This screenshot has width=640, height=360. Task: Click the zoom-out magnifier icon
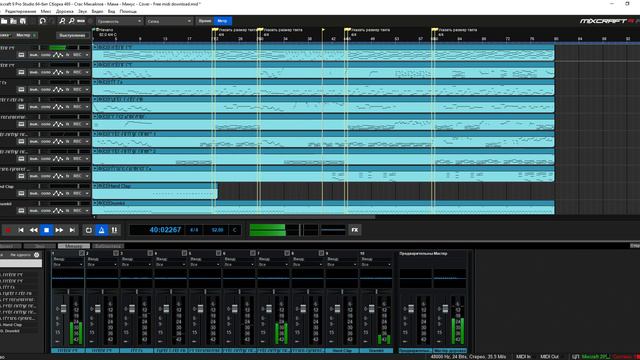click(x=71, y=21)
